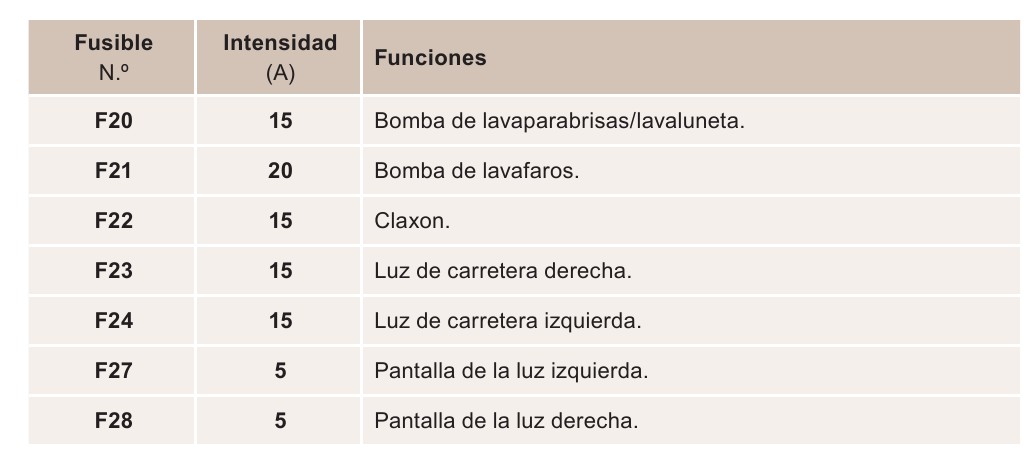Select the F22 fuse cell
The width and height of the screenshot is (1028, 472).
coord(111,220)
